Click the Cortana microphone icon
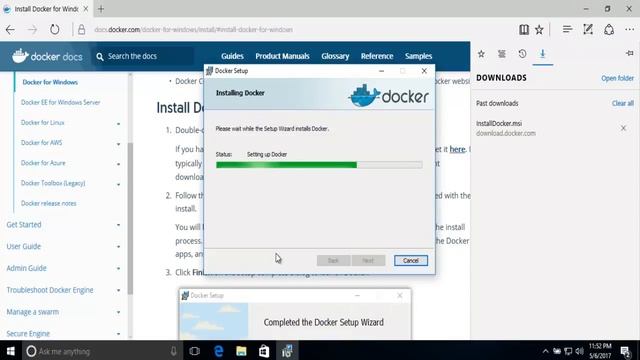This screenshot has height=360, width=640. [x=173, y=351]
